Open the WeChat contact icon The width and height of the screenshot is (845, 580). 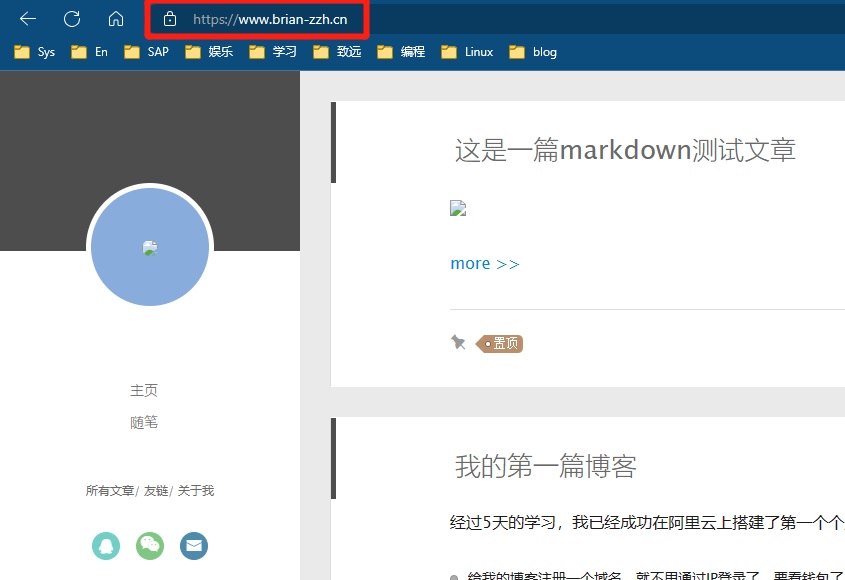point(150,545)
